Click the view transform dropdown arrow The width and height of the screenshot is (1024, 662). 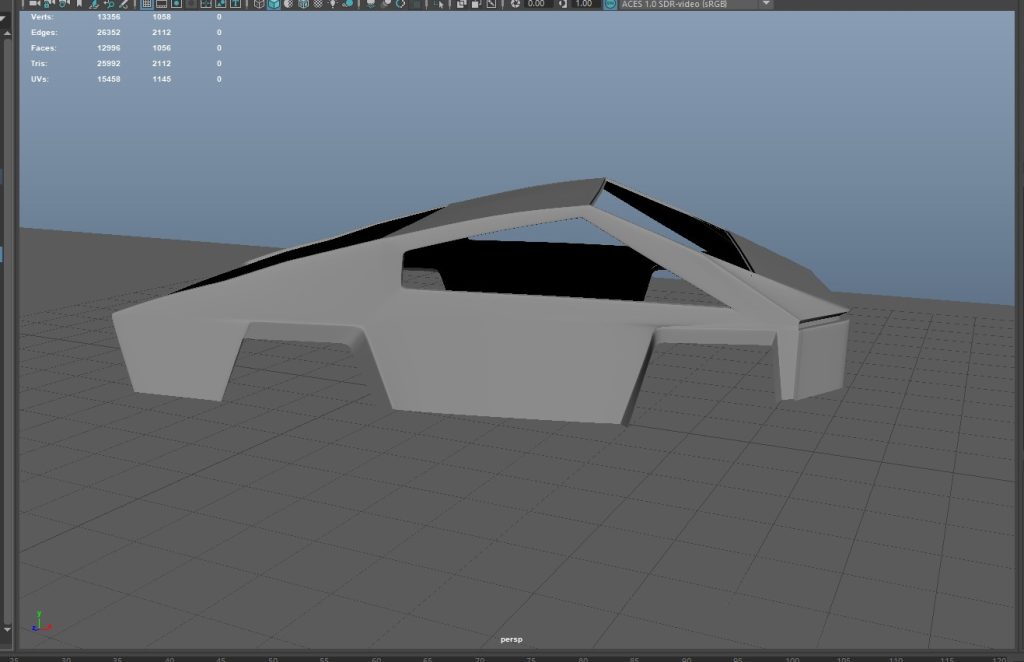point(767,4)
